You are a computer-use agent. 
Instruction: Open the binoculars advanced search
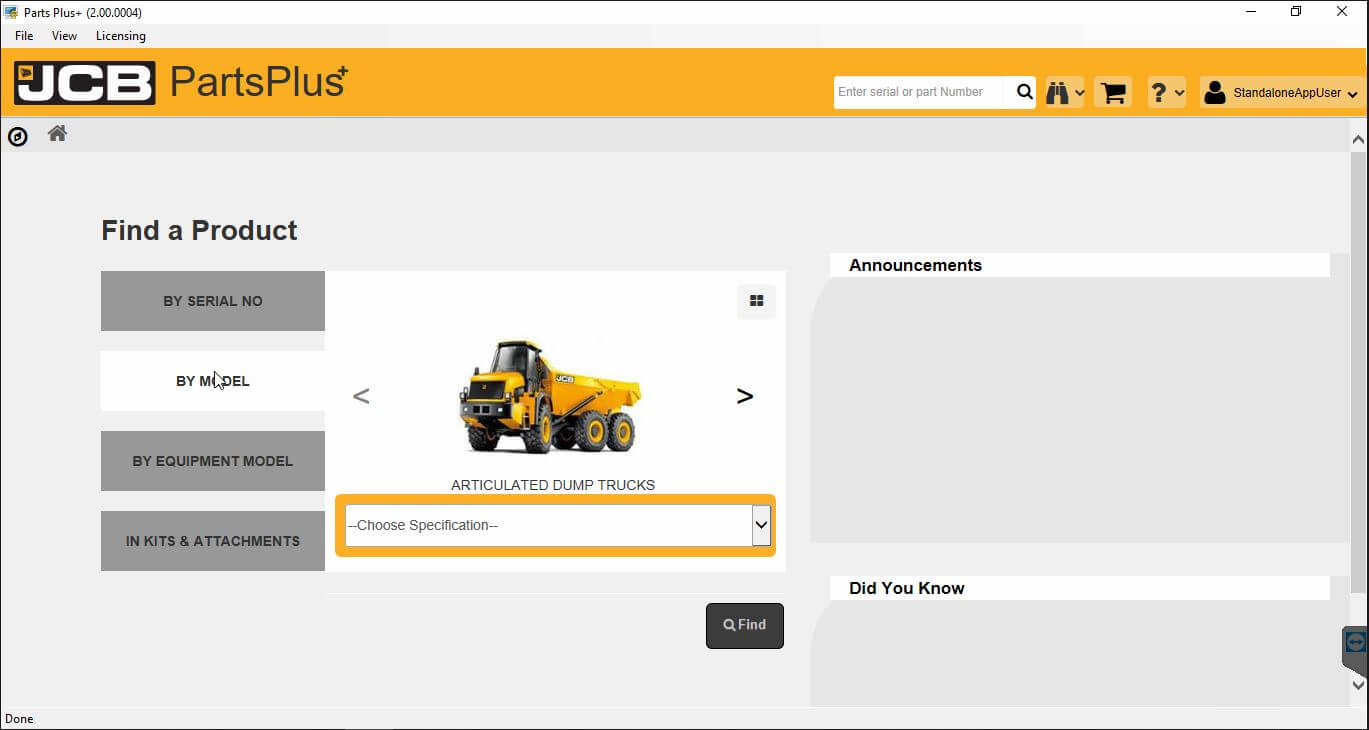pyautogui.click(x=1064, y=93)
